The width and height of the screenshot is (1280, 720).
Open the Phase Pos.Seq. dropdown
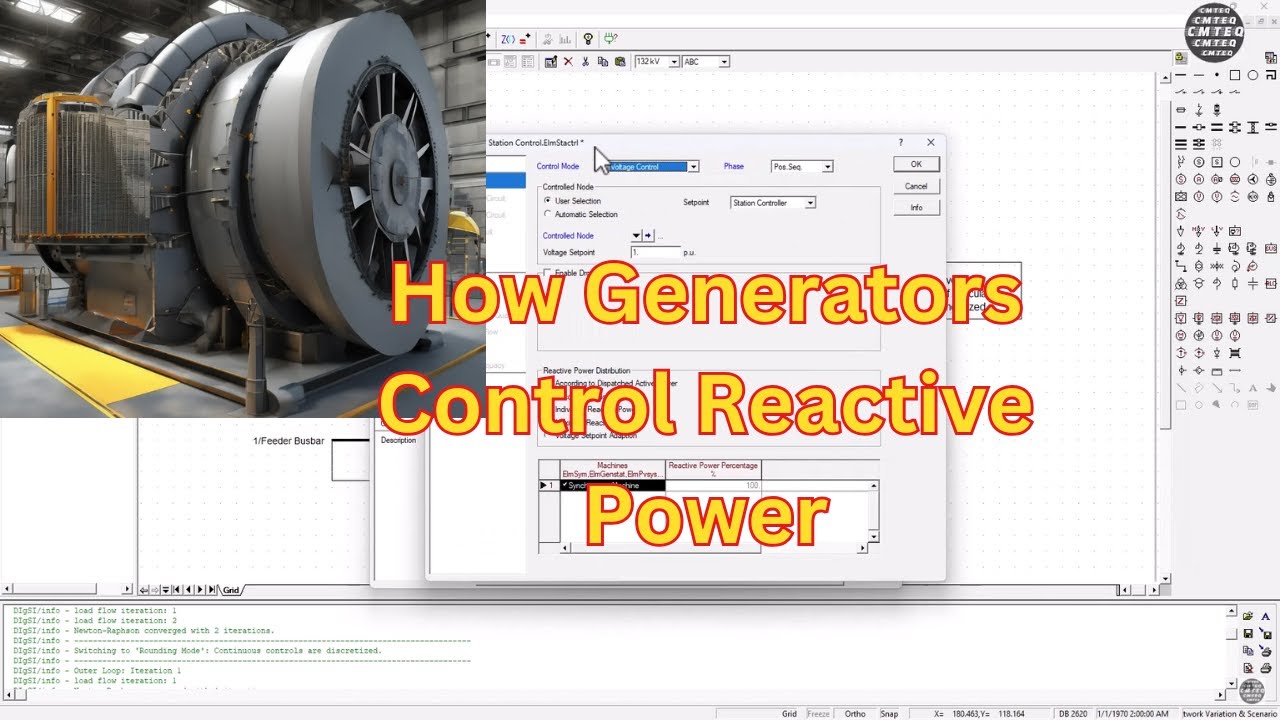point(827,167)
